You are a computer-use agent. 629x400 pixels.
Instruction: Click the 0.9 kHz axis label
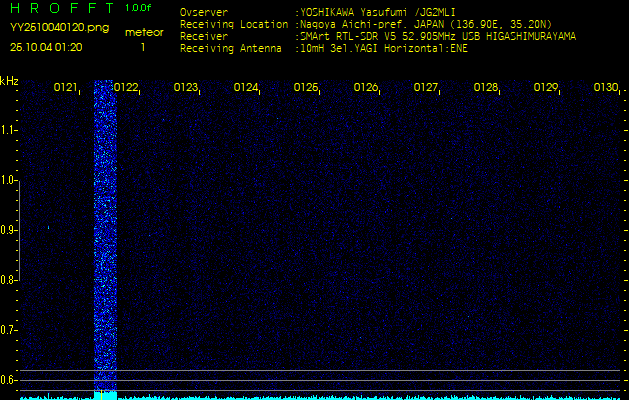click(x=7, y=230)
